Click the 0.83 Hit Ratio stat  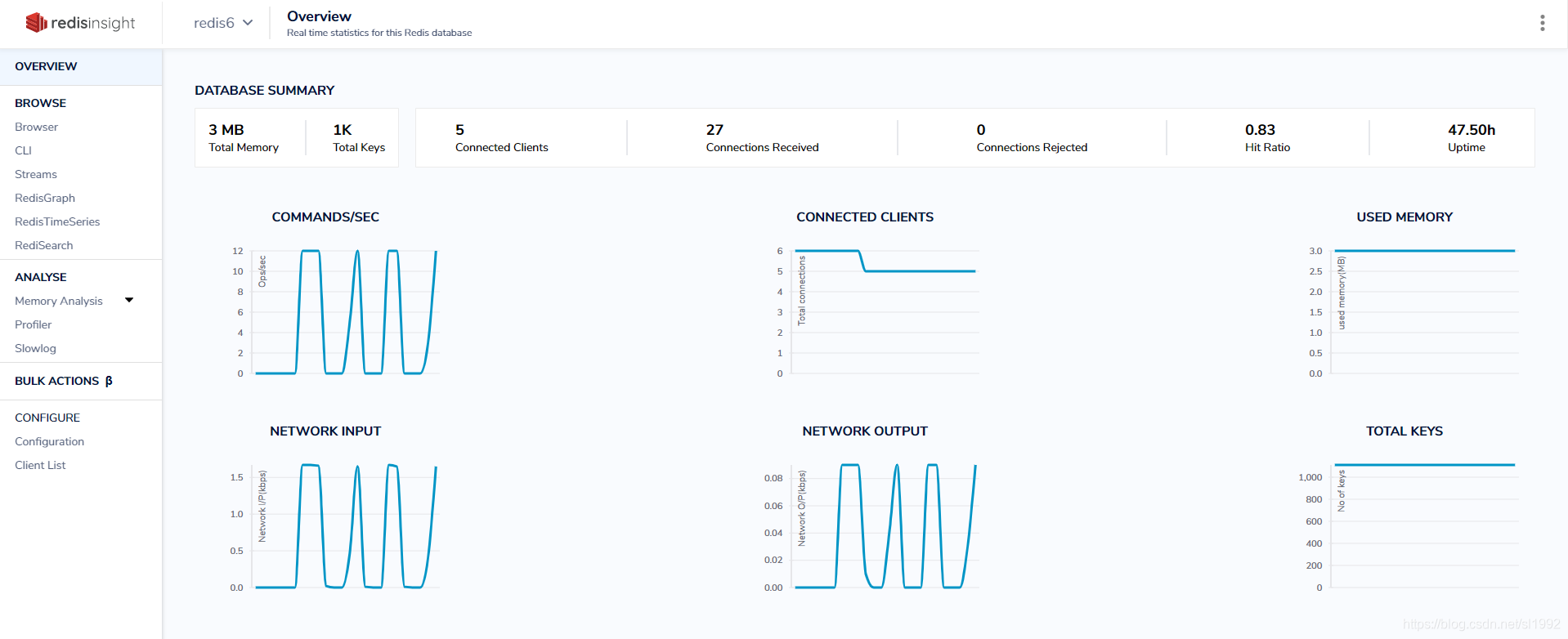(1267, 137)
